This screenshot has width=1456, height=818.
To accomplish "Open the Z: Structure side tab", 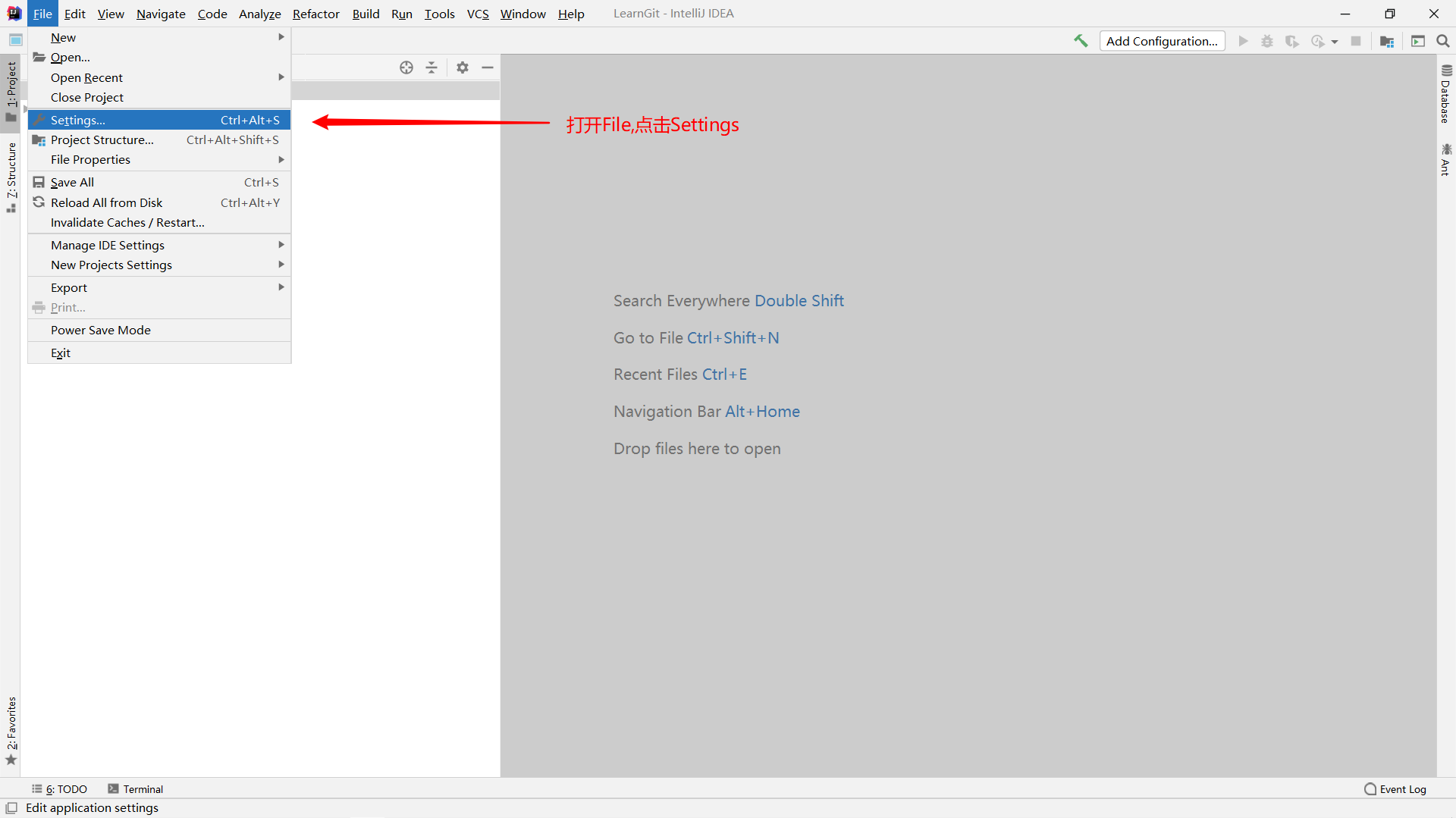I will point(11,177).
